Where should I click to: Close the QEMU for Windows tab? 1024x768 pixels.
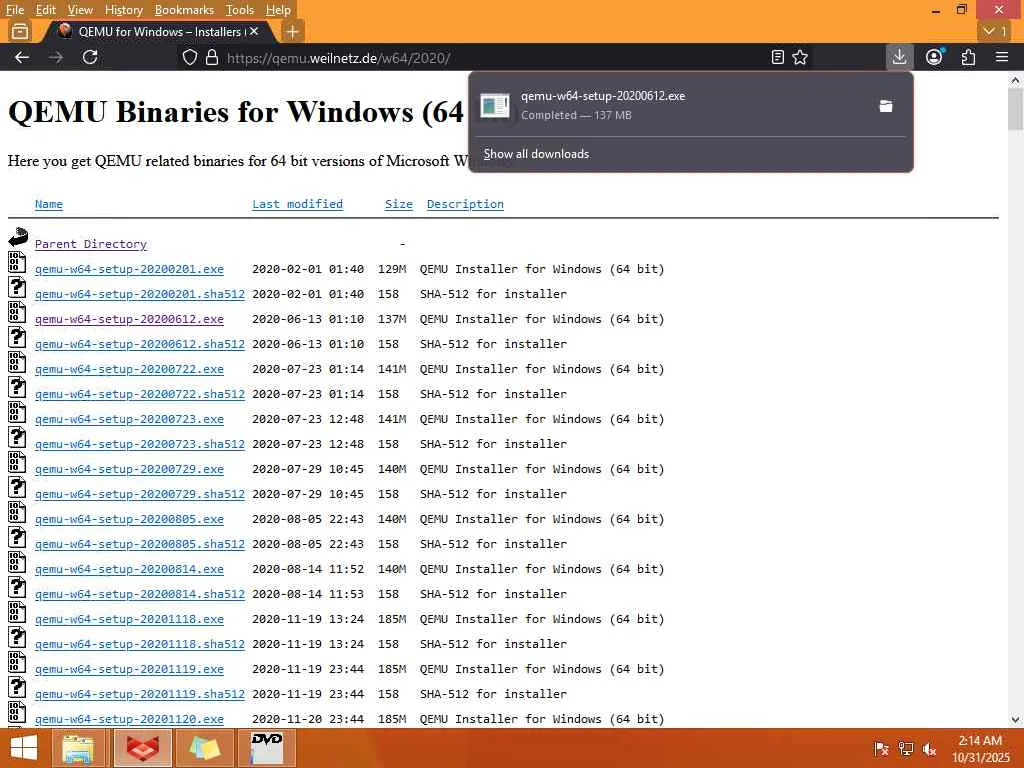pyautogui.click(x=254, y=31)
